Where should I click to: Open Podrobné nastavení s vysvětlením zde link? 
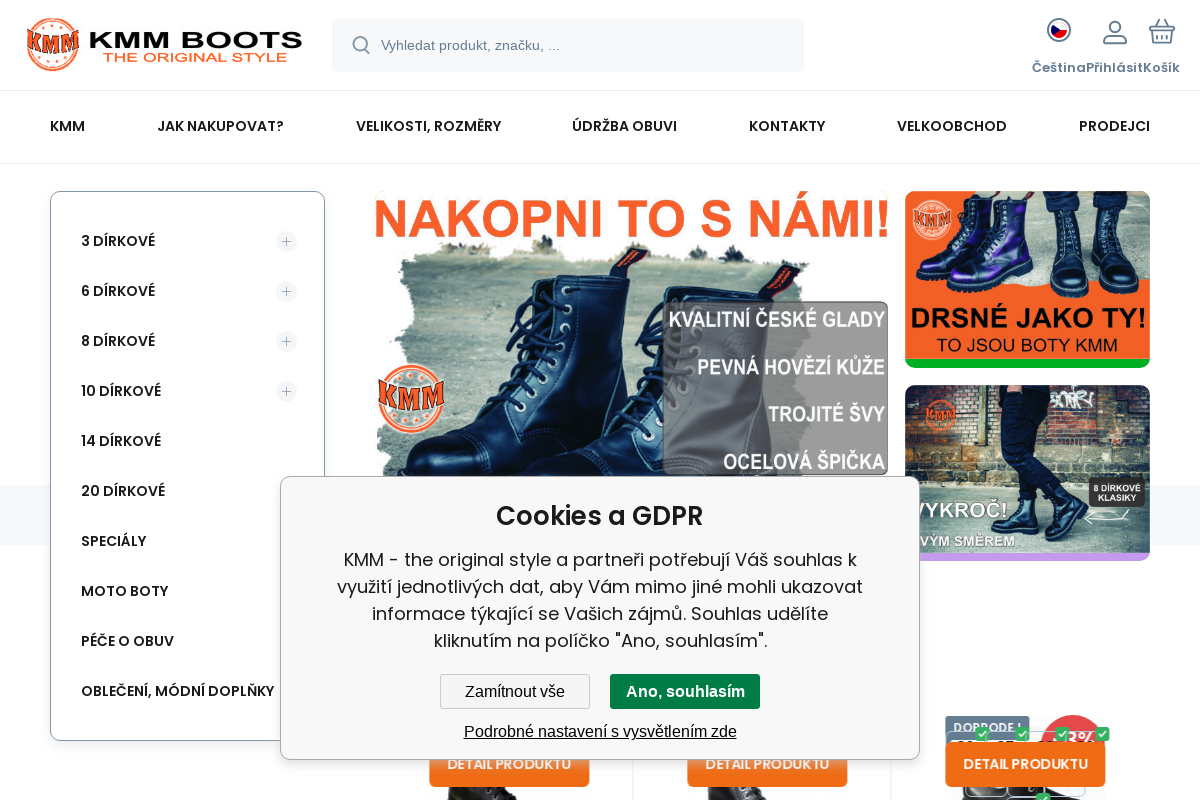pyautogui.click(x=600, y=731)
